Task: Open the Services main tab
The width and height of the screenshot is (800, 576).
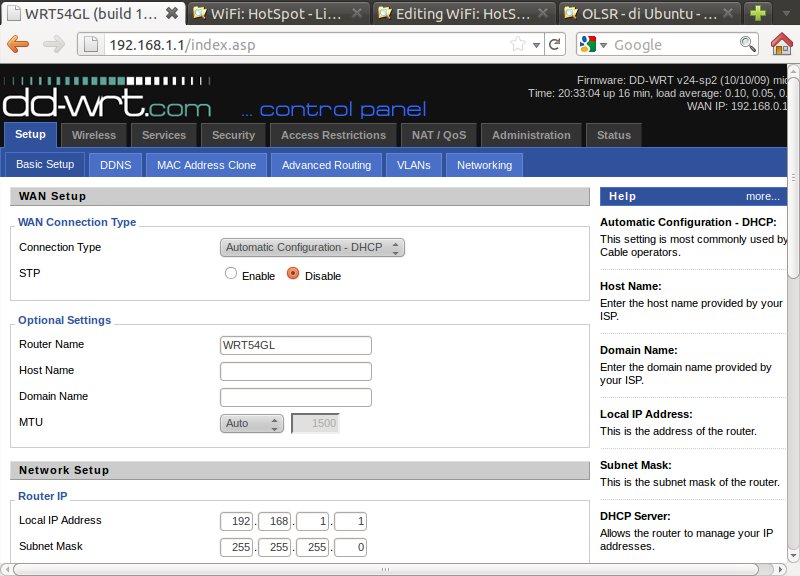Action: (x=164, y=135)
